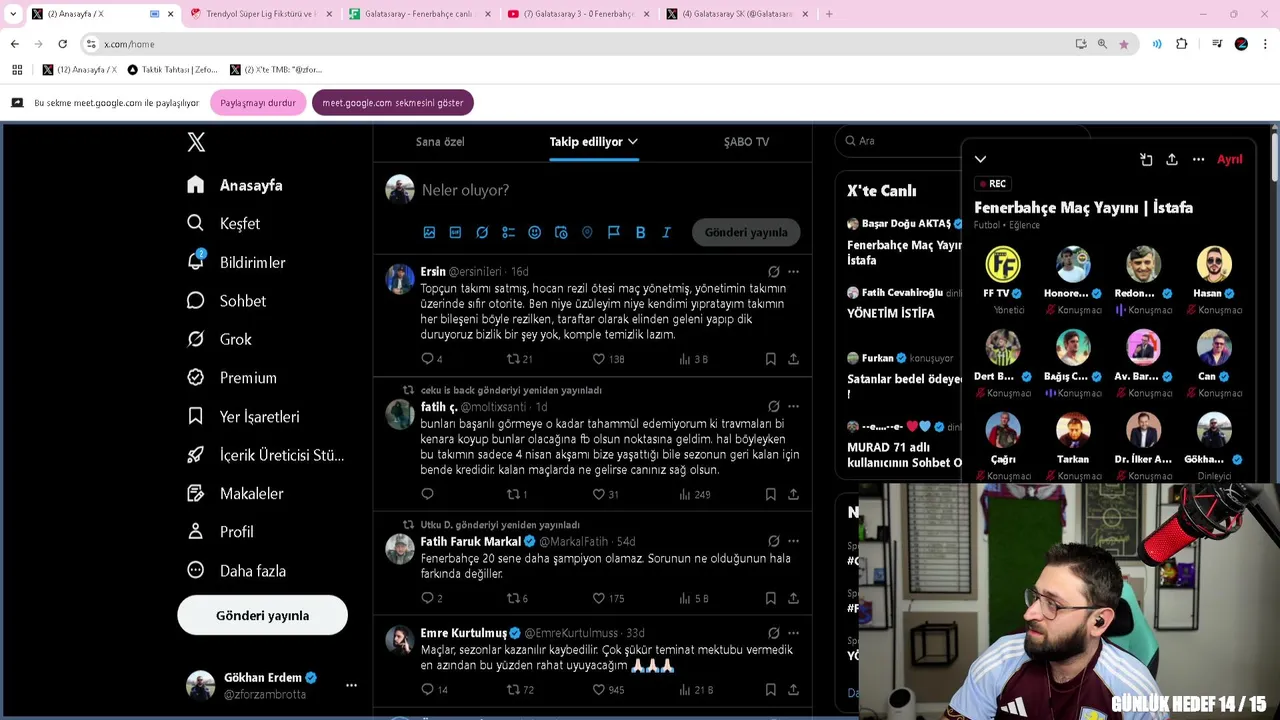Share Emre Kurtulmuş's post

point(793,690)
